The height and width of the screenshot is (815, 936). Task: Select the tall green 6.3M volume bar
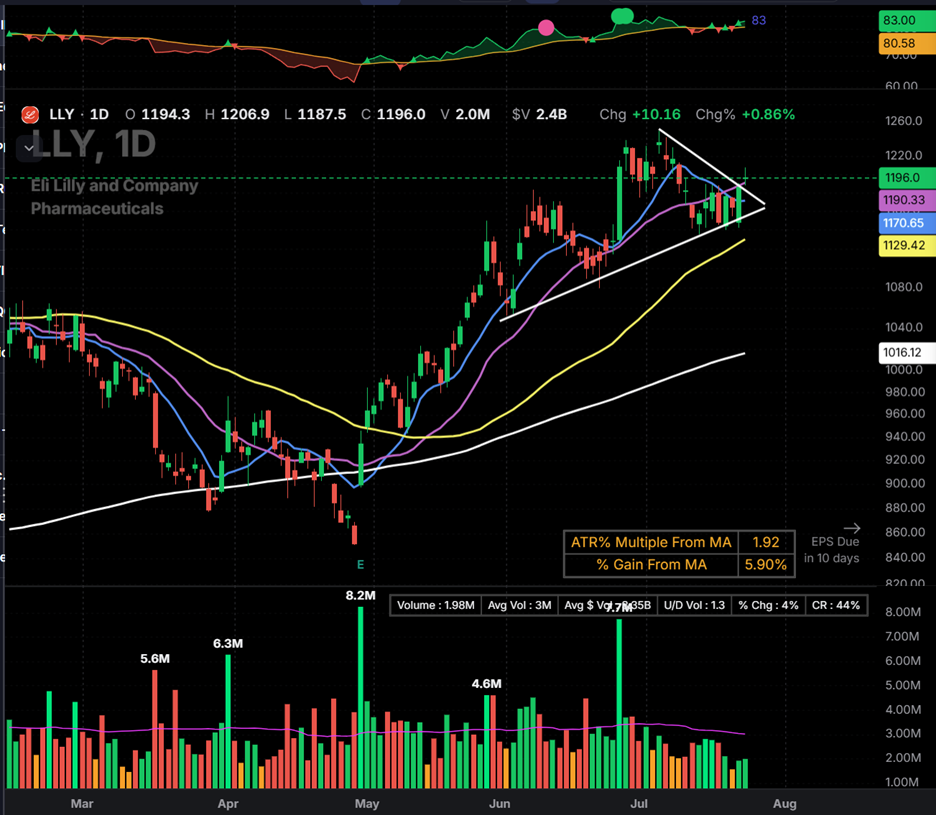228,721
